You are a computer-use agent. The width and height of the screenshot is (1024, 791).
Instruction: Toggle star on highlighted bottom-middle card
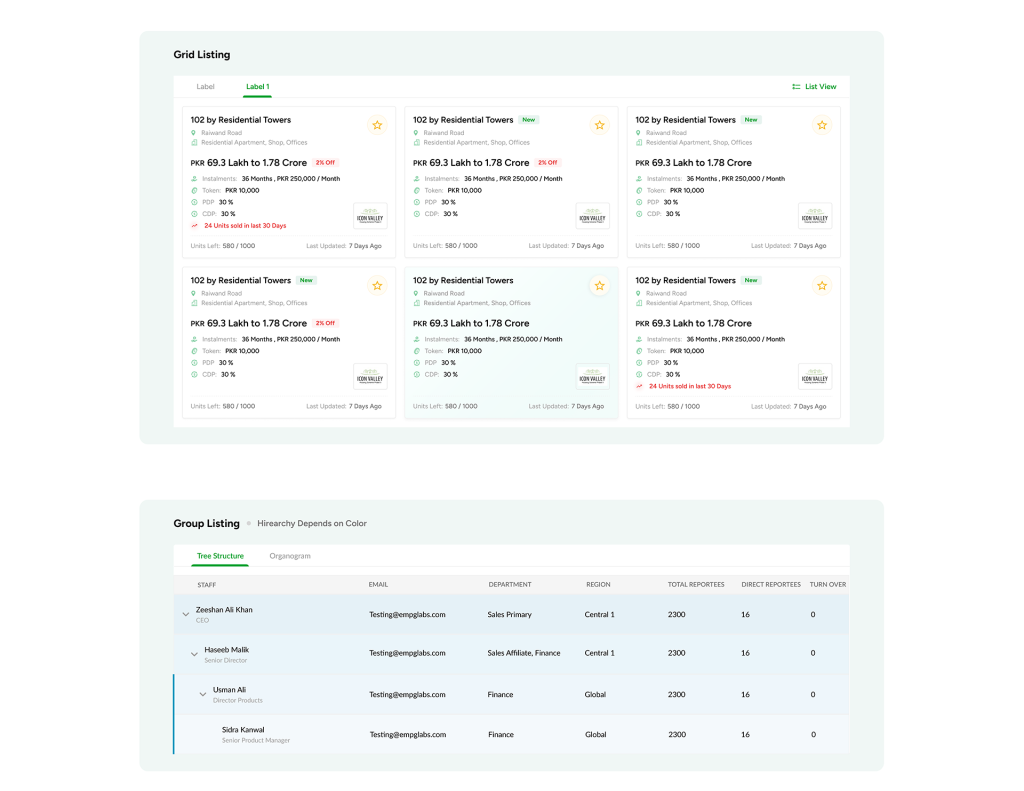[599, 286]
